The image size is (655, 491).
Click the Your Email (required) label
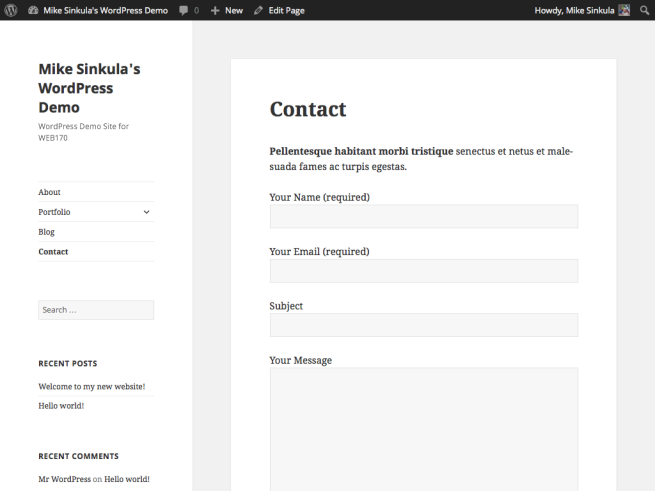320,252
